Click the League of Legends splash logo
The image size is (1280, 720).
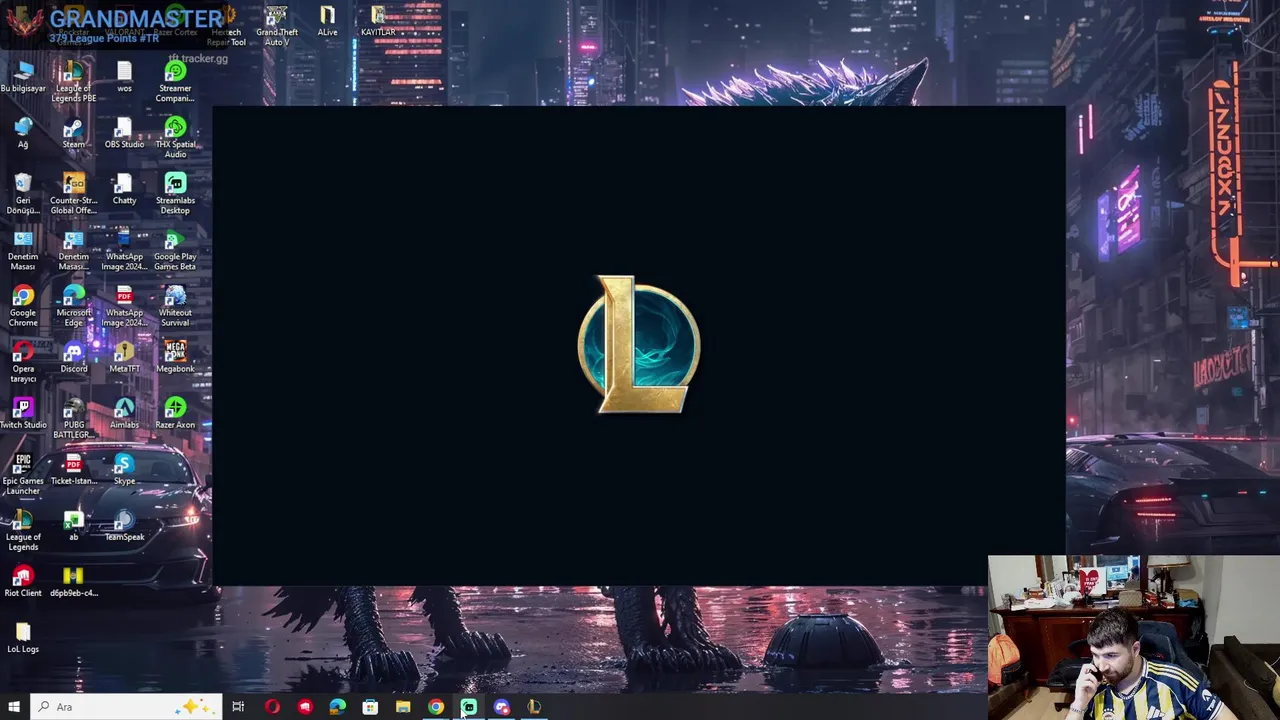(639, 345)
